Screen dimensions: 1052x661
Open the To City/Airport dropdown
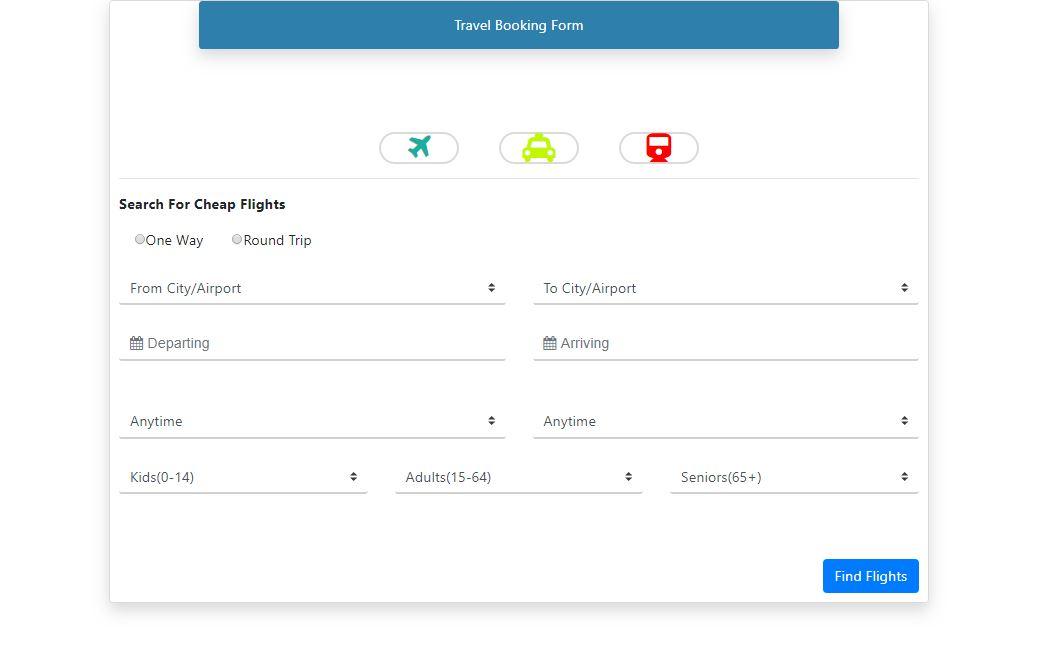725,288
